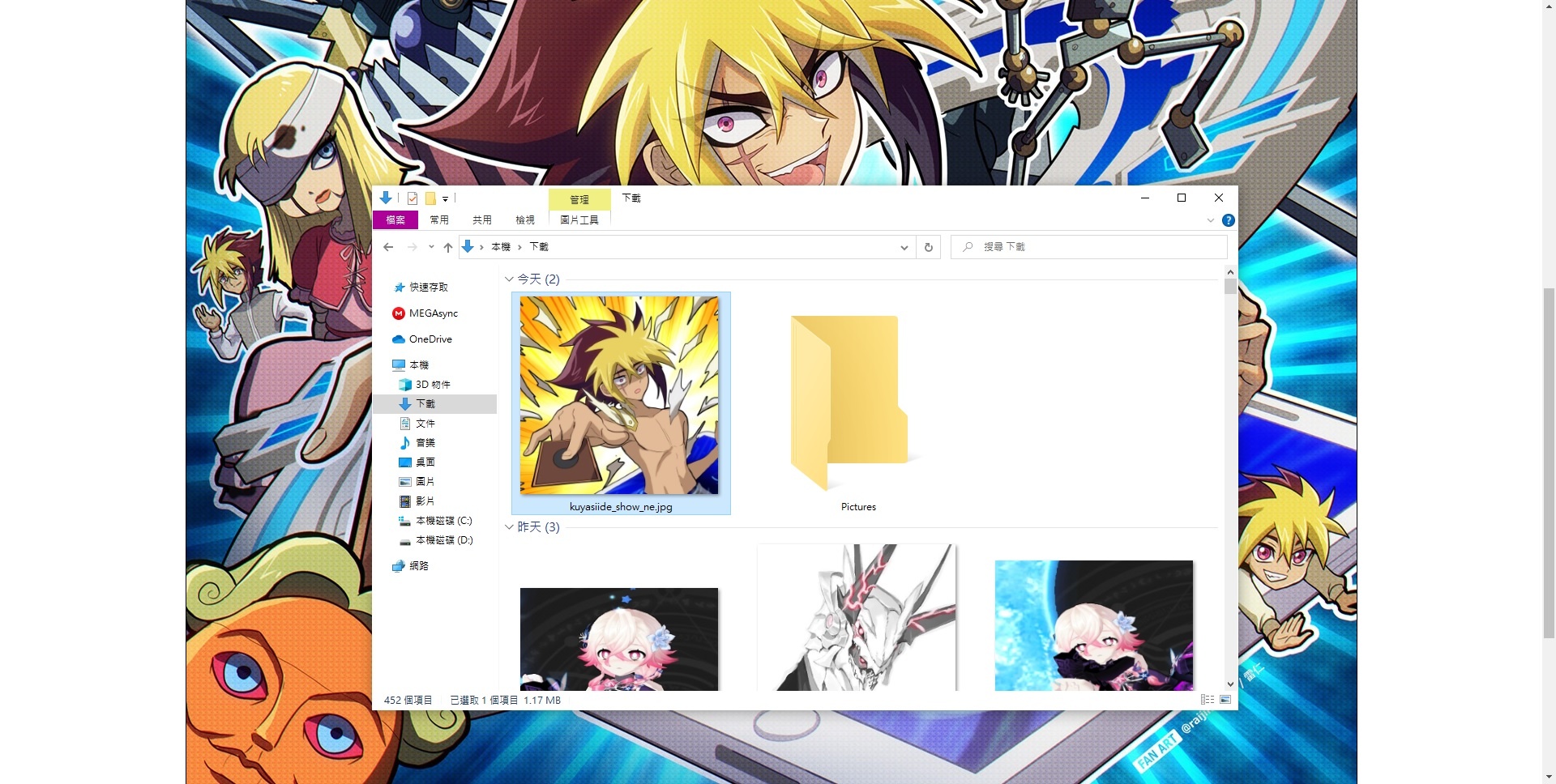1556x784 pixels.
Task: Expand the ribbon with the chevron
Action: point(1211,220)
